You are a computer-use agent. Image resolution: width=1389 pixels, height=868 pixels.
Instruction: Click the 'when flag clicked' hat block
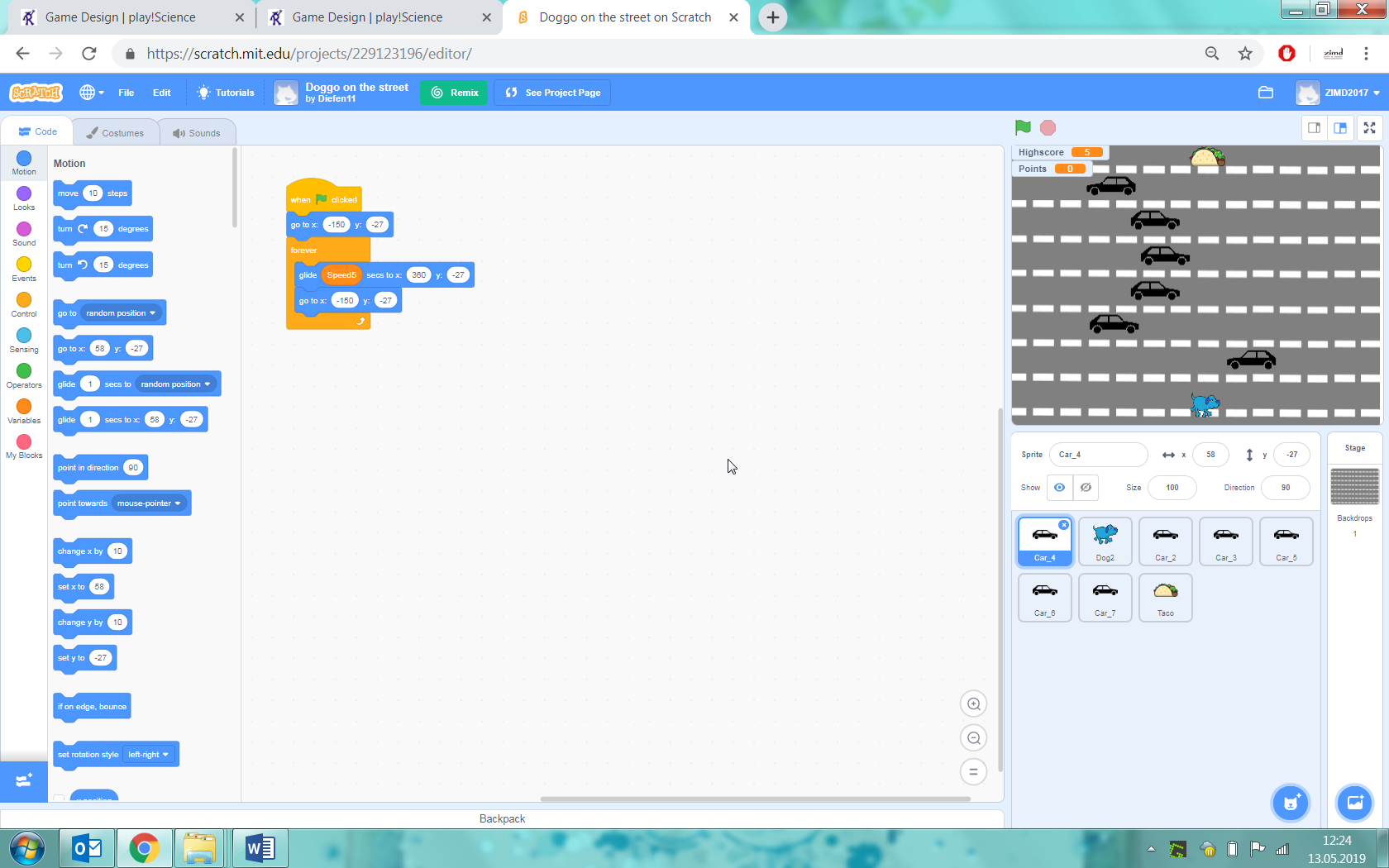coord(323,197)
